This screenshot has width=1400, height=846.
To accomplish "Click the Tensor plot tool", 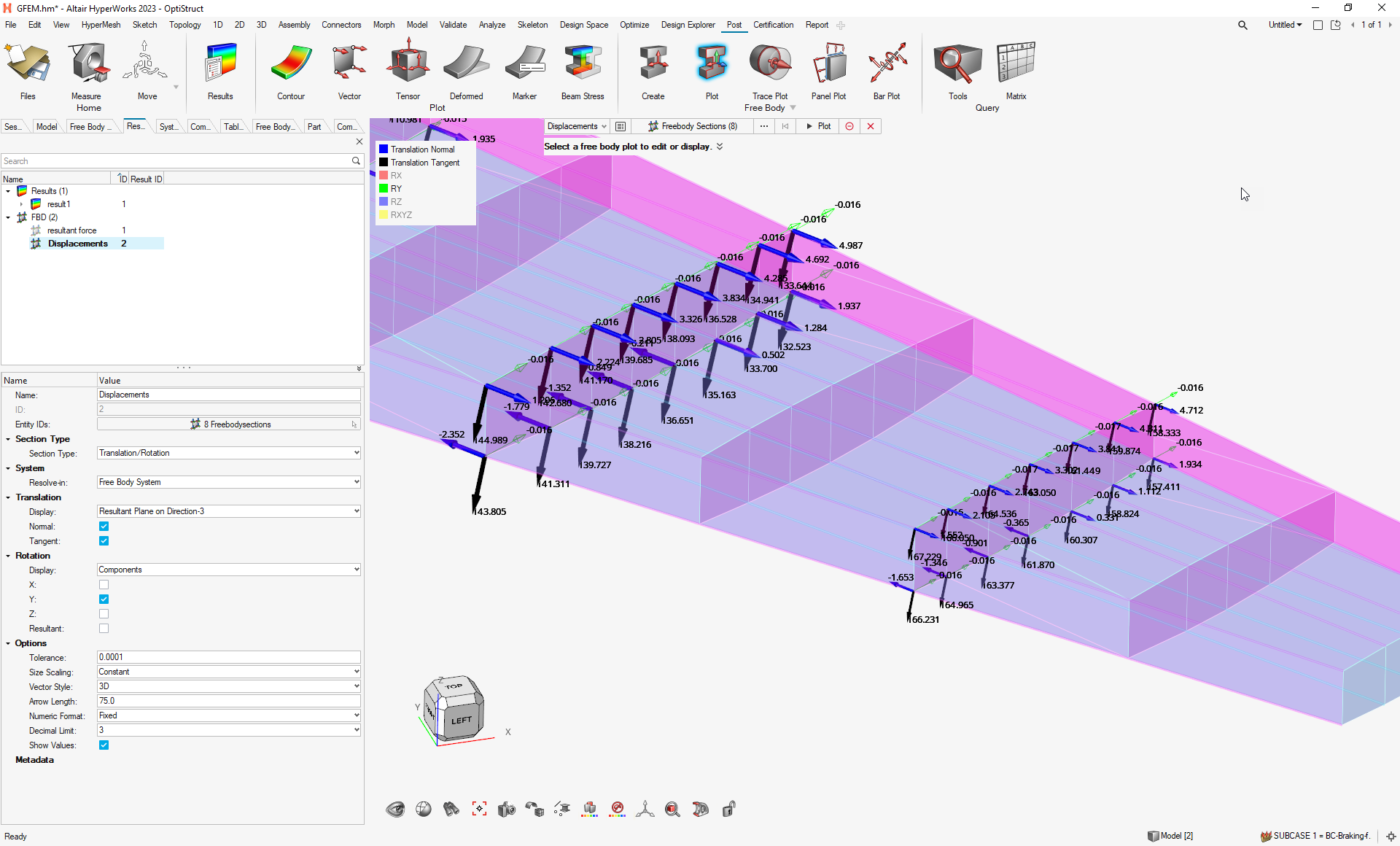I will 408,71.
